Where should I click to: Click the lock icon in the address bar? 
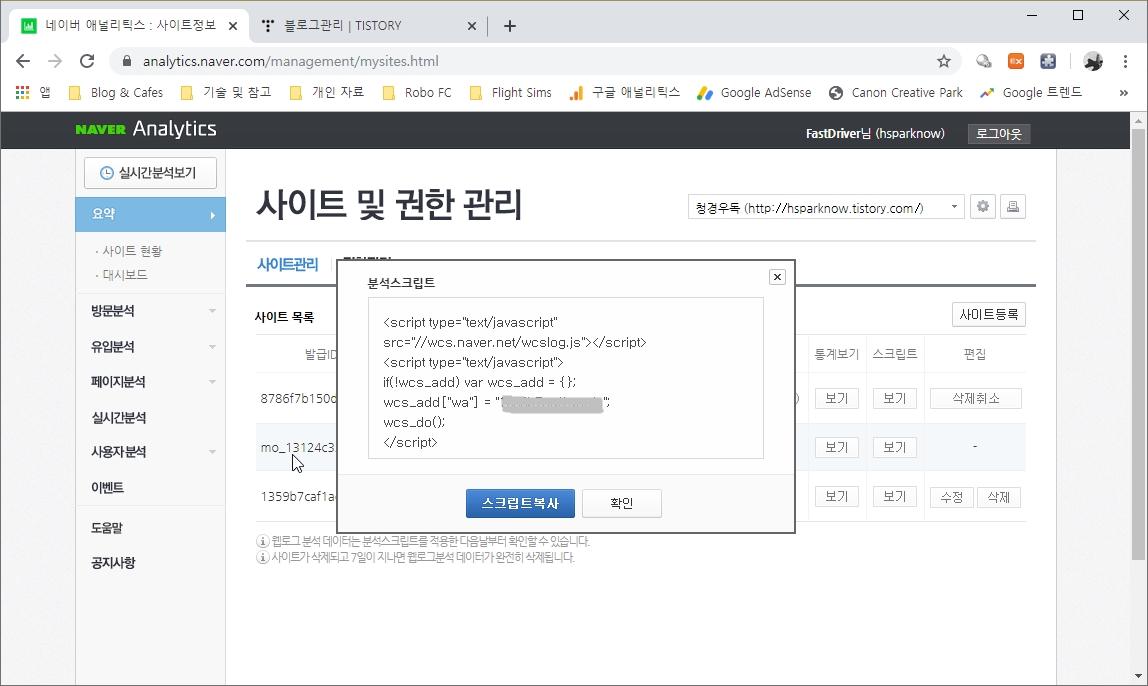pos(127,61)
